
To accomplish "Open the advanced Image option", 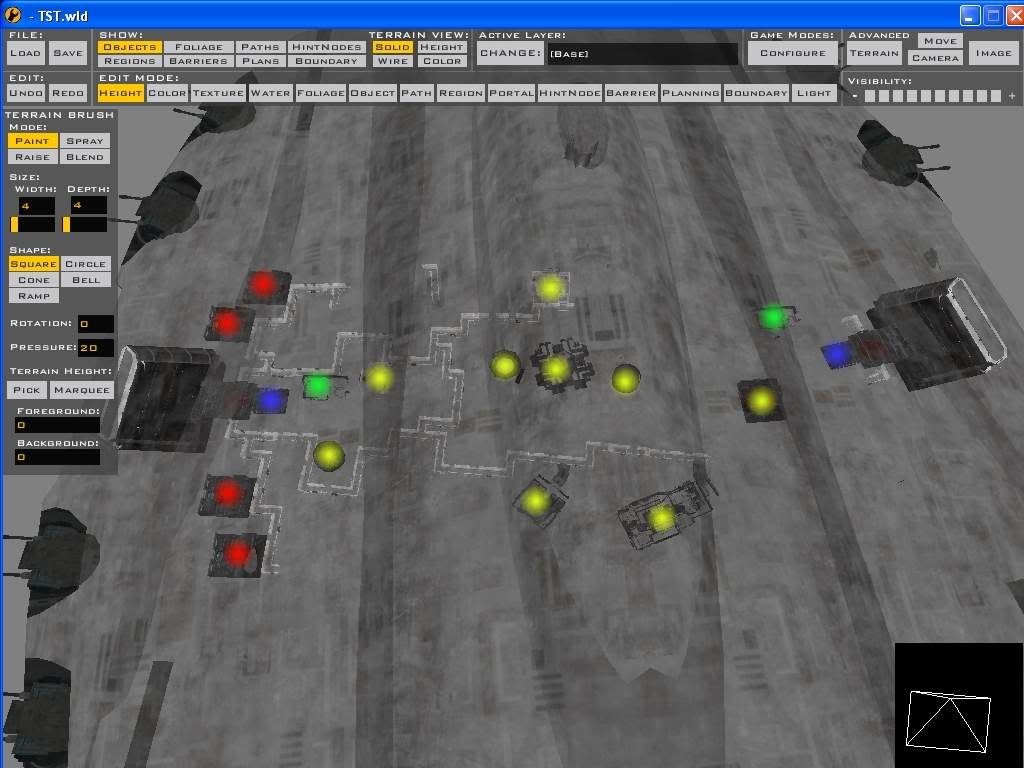I will tap(993, 54).
